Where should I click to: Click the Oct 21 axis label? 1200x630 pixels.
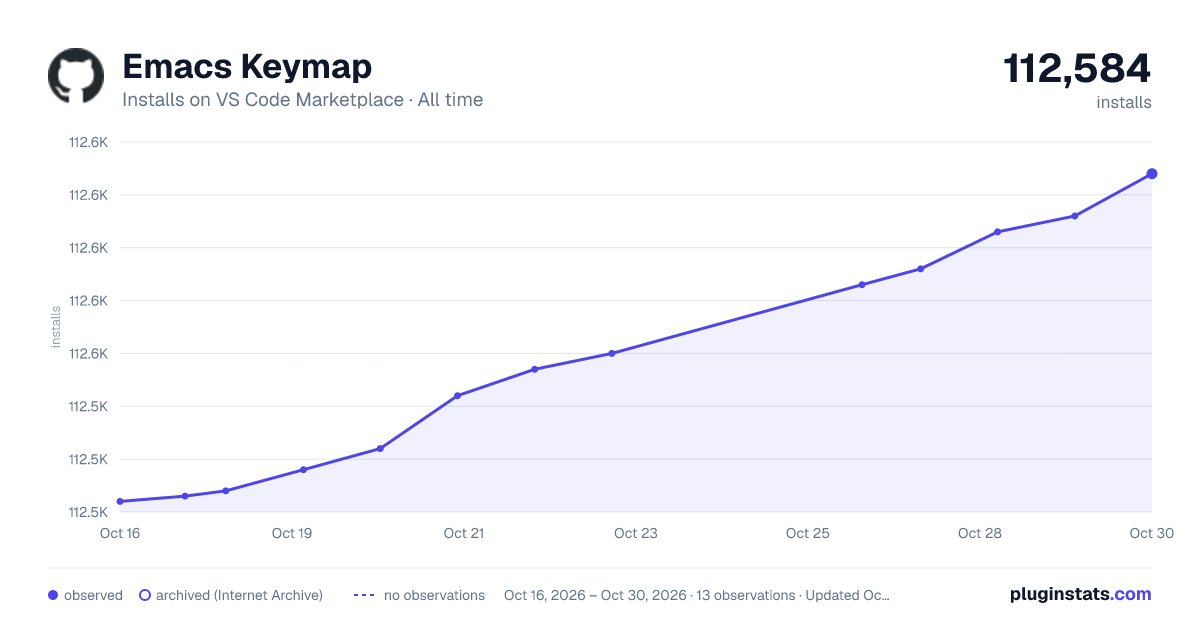pos(464,533)
